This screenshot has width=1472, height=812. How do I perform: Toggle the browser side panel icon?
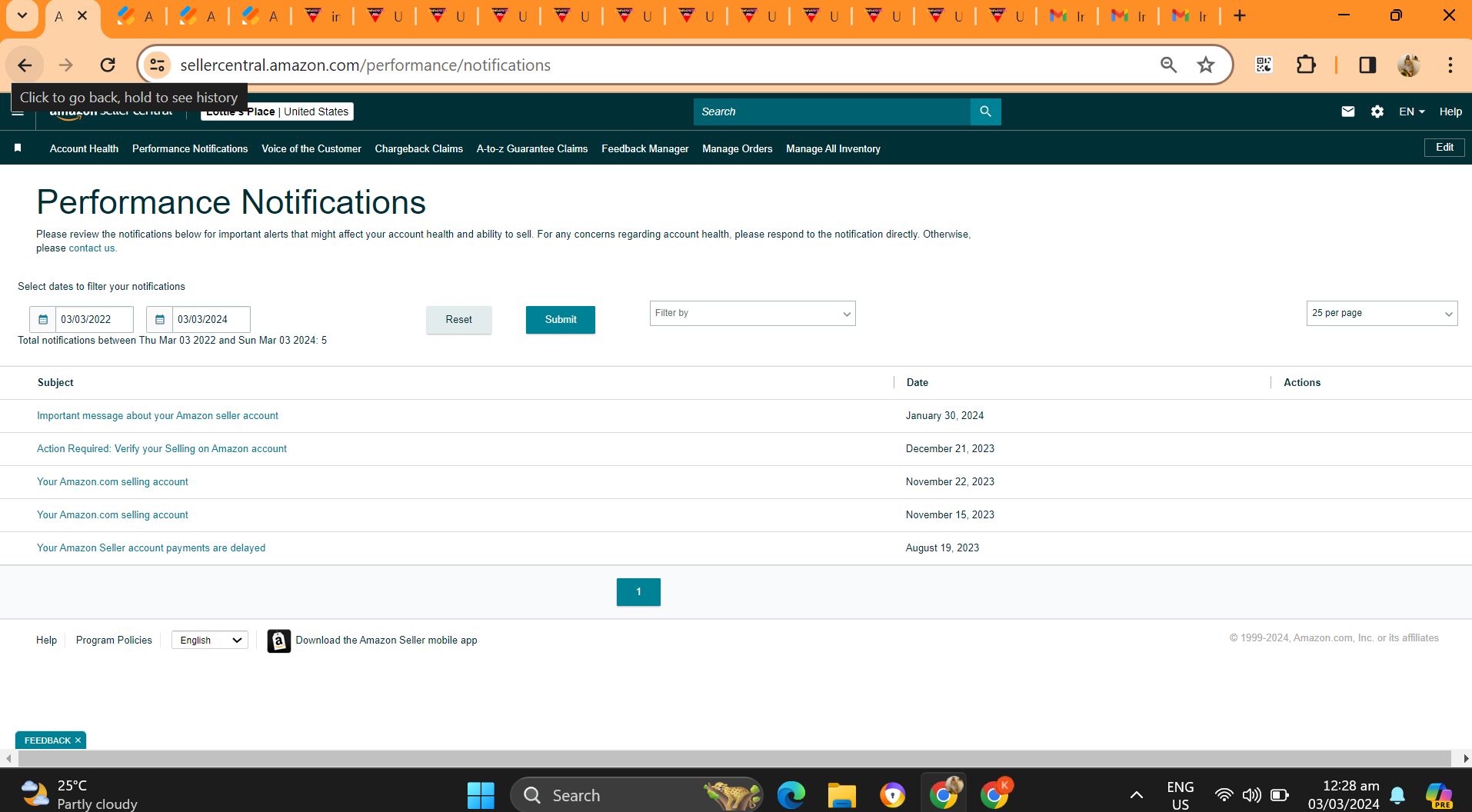(x=1367, y=65)
